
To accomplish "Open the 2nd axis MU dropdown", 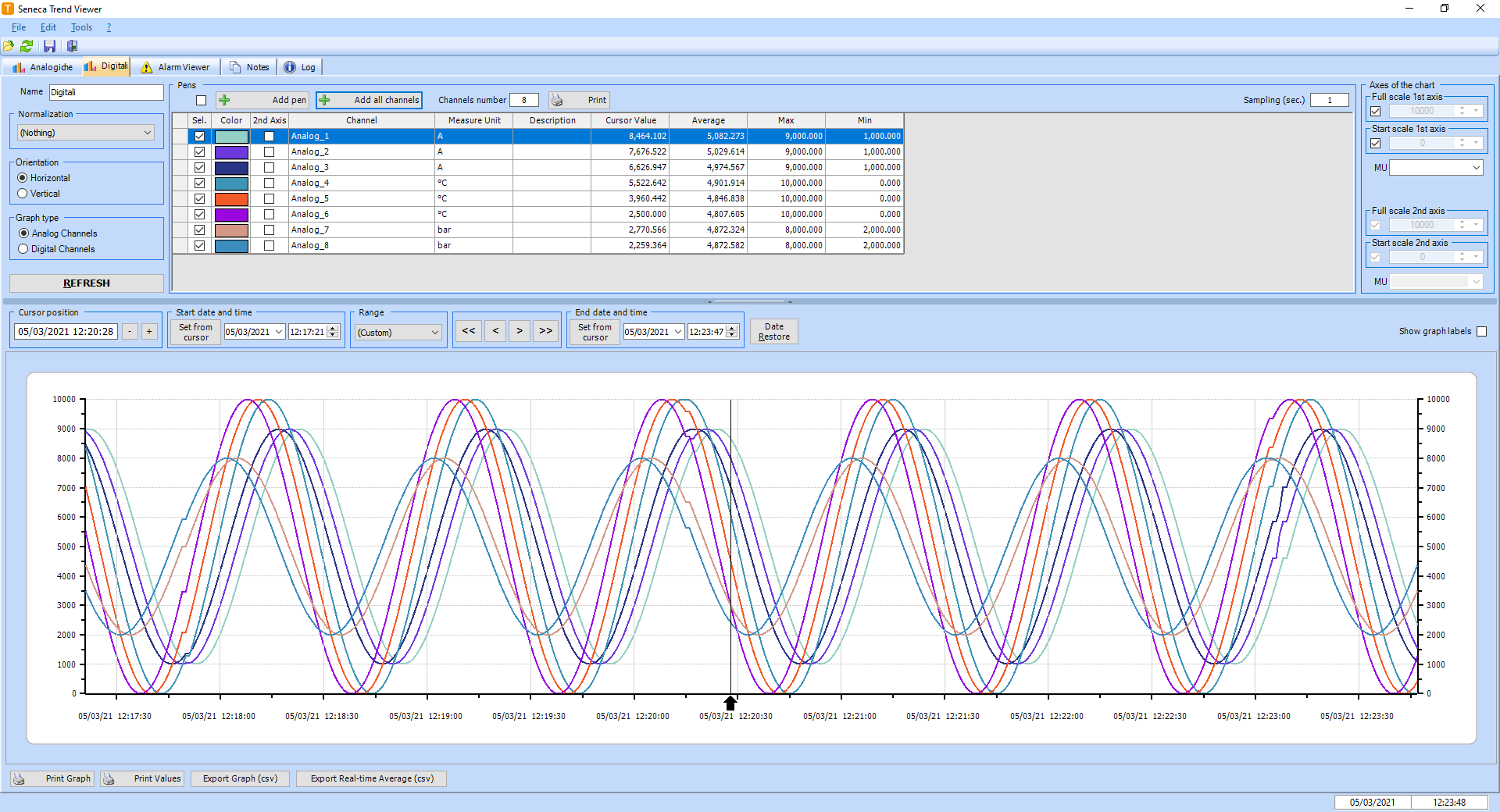I will pyautogui.click(x=1436, y=281).
